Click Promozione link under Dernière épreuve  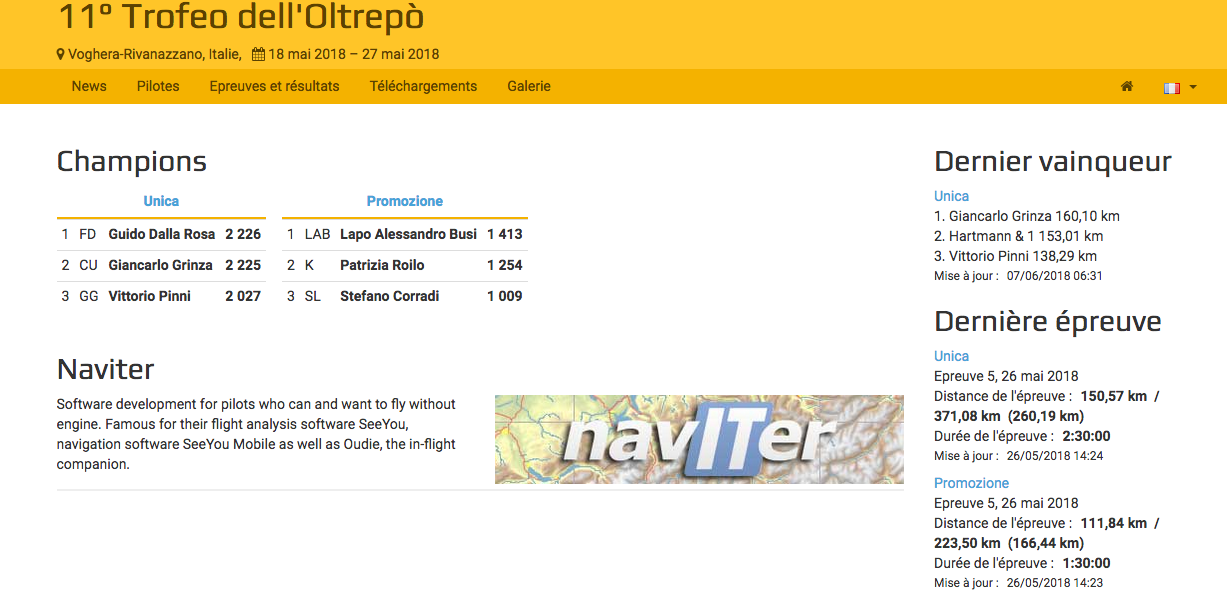point(971,483)
